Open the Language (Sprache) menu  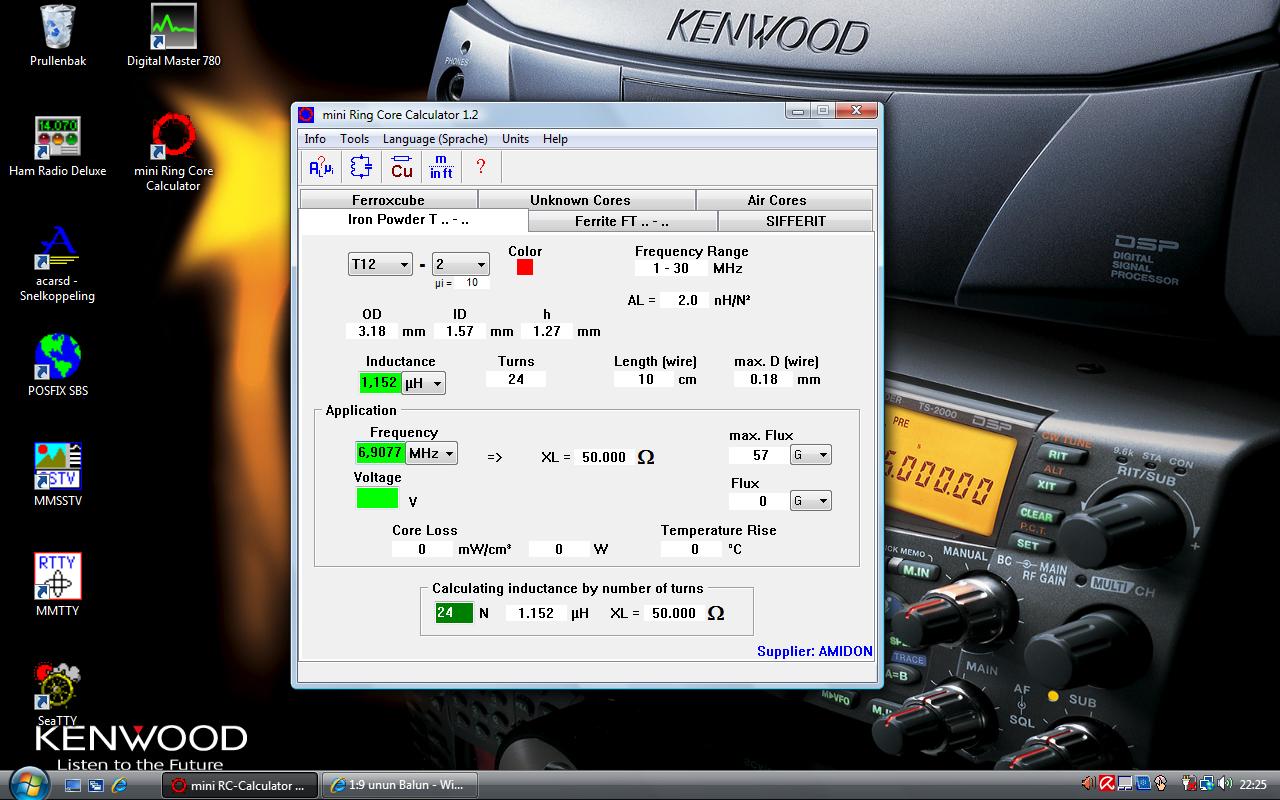pyautogui.click(x=435, y=139)
